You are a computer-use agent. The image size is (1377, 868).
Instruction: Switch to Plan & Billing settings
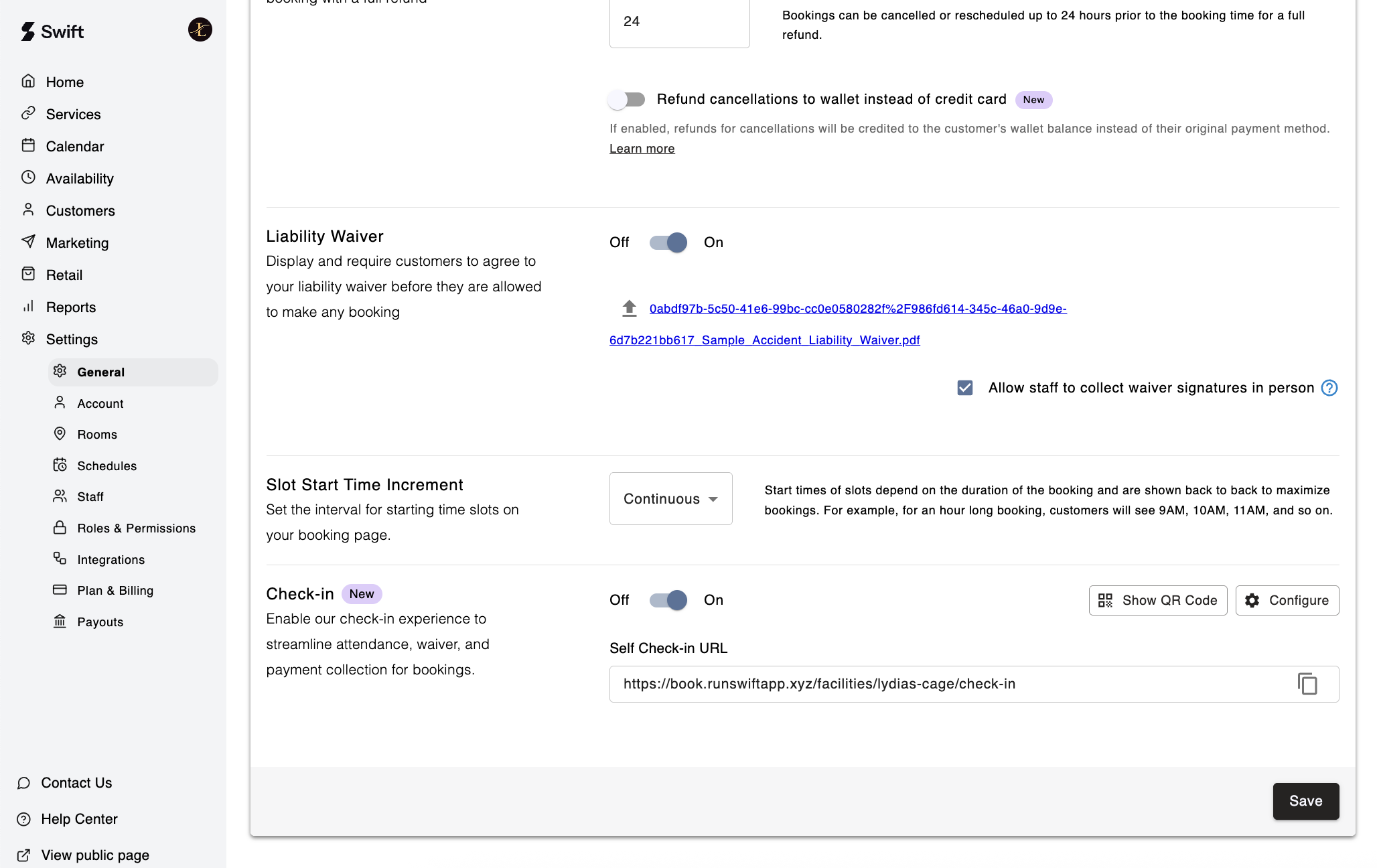[115, 591]
